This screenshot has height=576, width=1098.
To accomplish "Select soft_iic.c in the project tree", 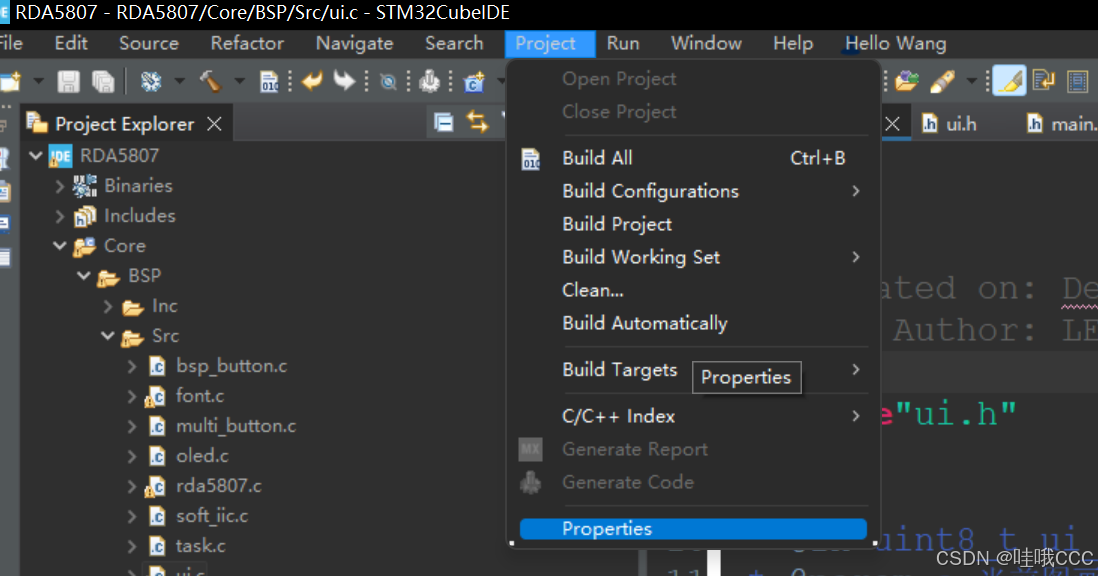I will click(x=212, y=517).
